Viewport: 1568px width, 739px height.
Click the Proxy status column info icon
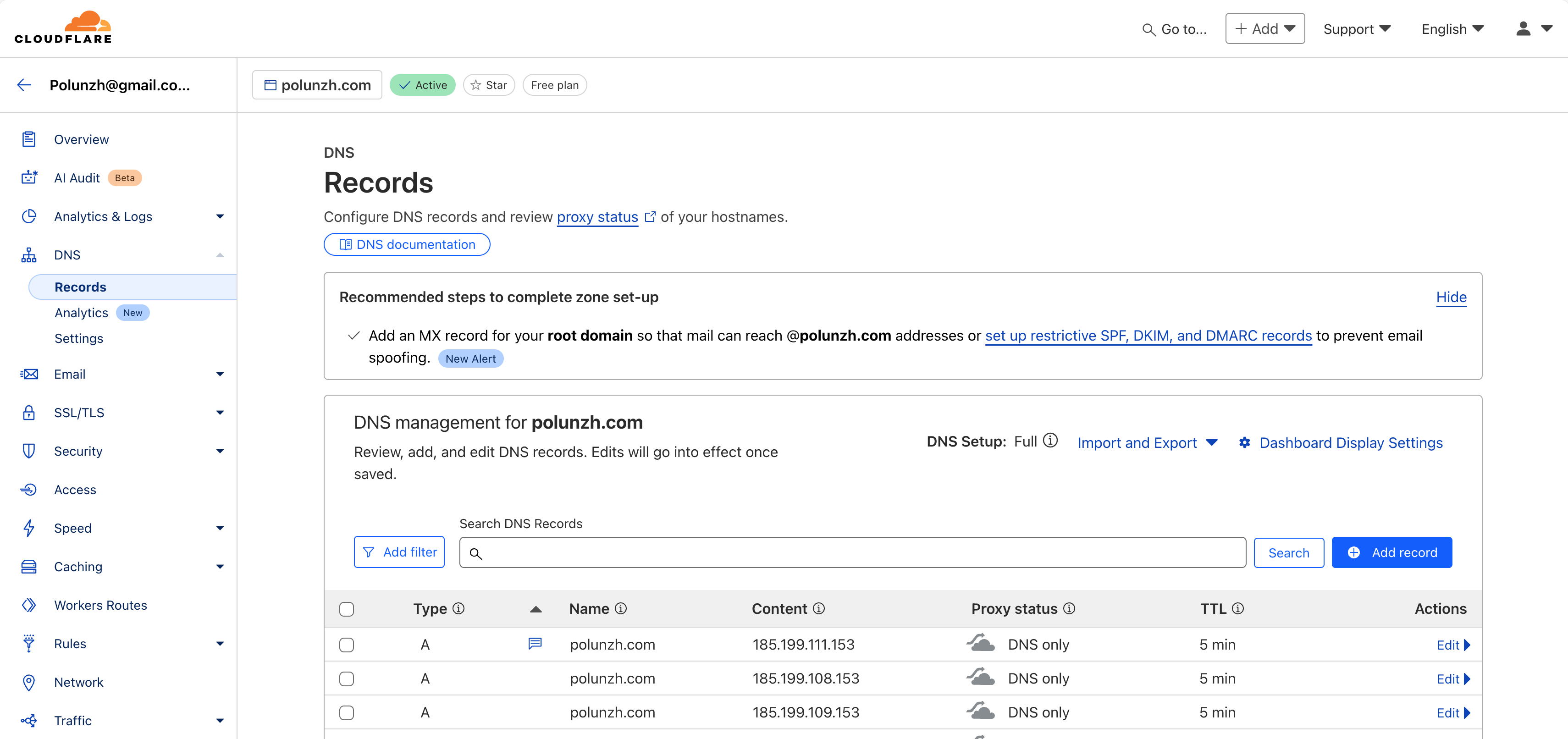[x=1070, y=609]
